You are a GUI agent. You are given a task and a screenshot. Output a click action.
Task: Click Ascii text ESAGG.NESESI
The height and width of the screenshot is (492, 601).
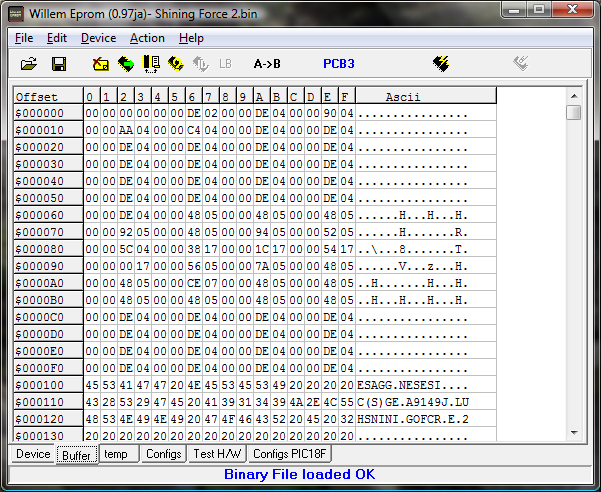pyautogui.click(x=399, y=385)
